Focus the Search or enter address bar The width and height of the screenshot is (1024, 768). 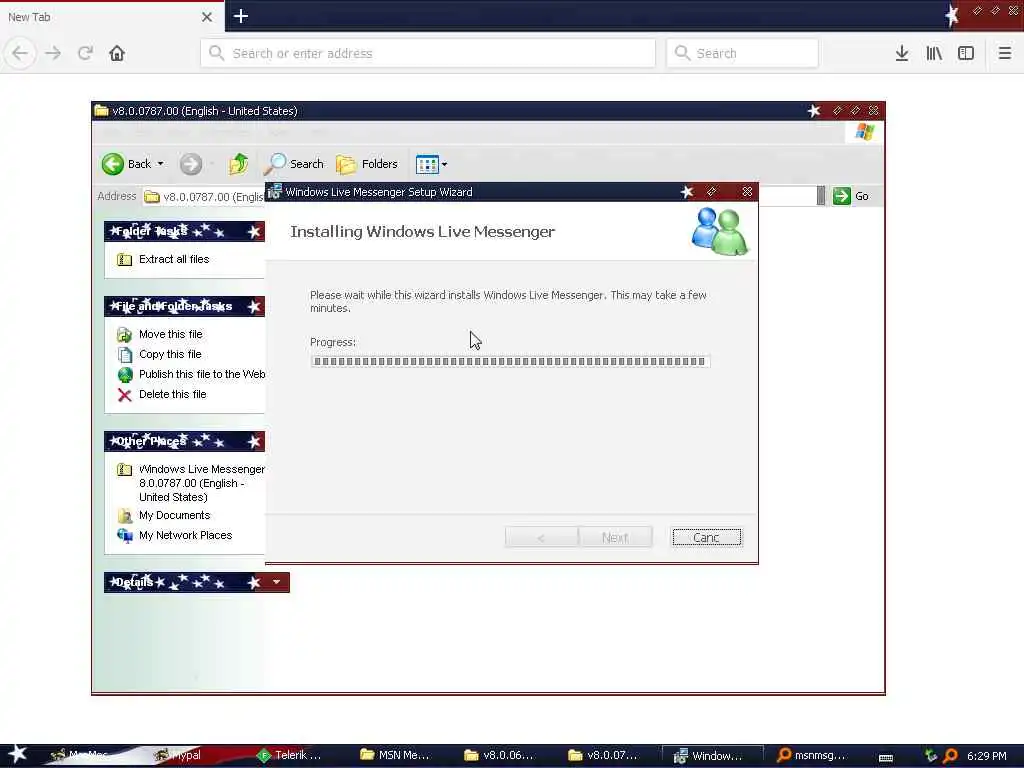428,53
